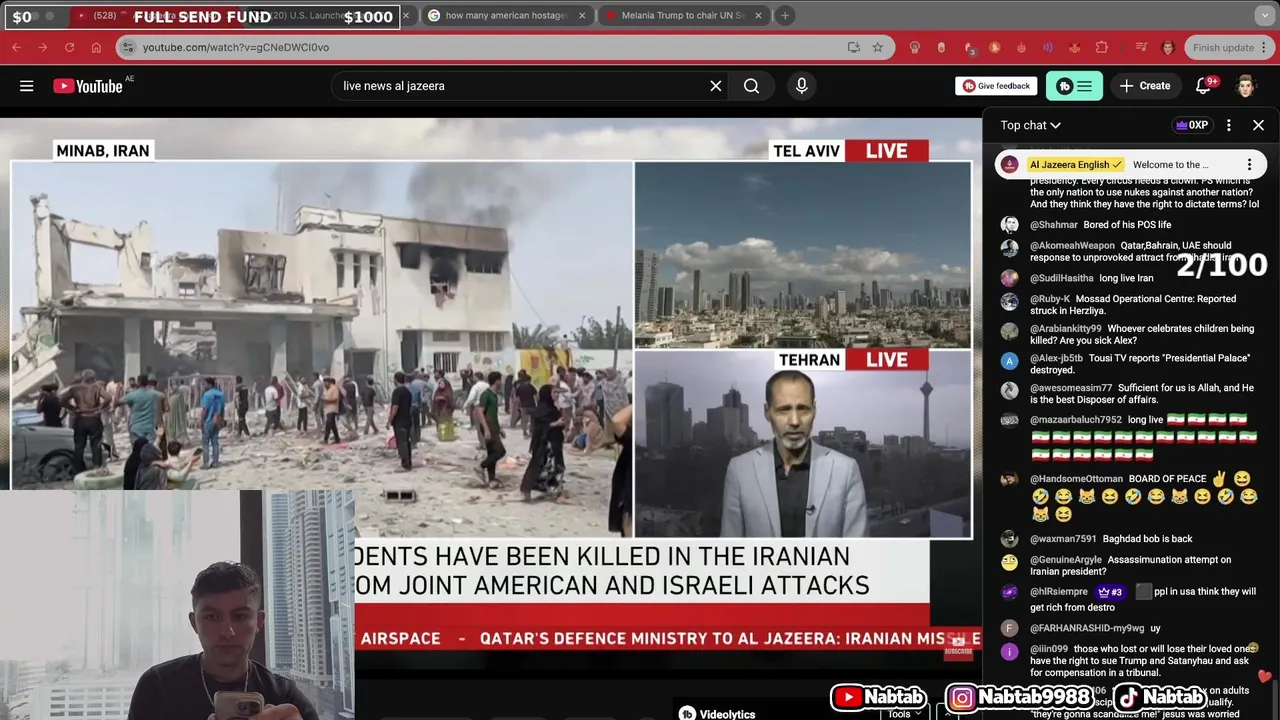This screenshot has width=1280, height=720.
Task: Click the Create button
Action: (1145, 86)
